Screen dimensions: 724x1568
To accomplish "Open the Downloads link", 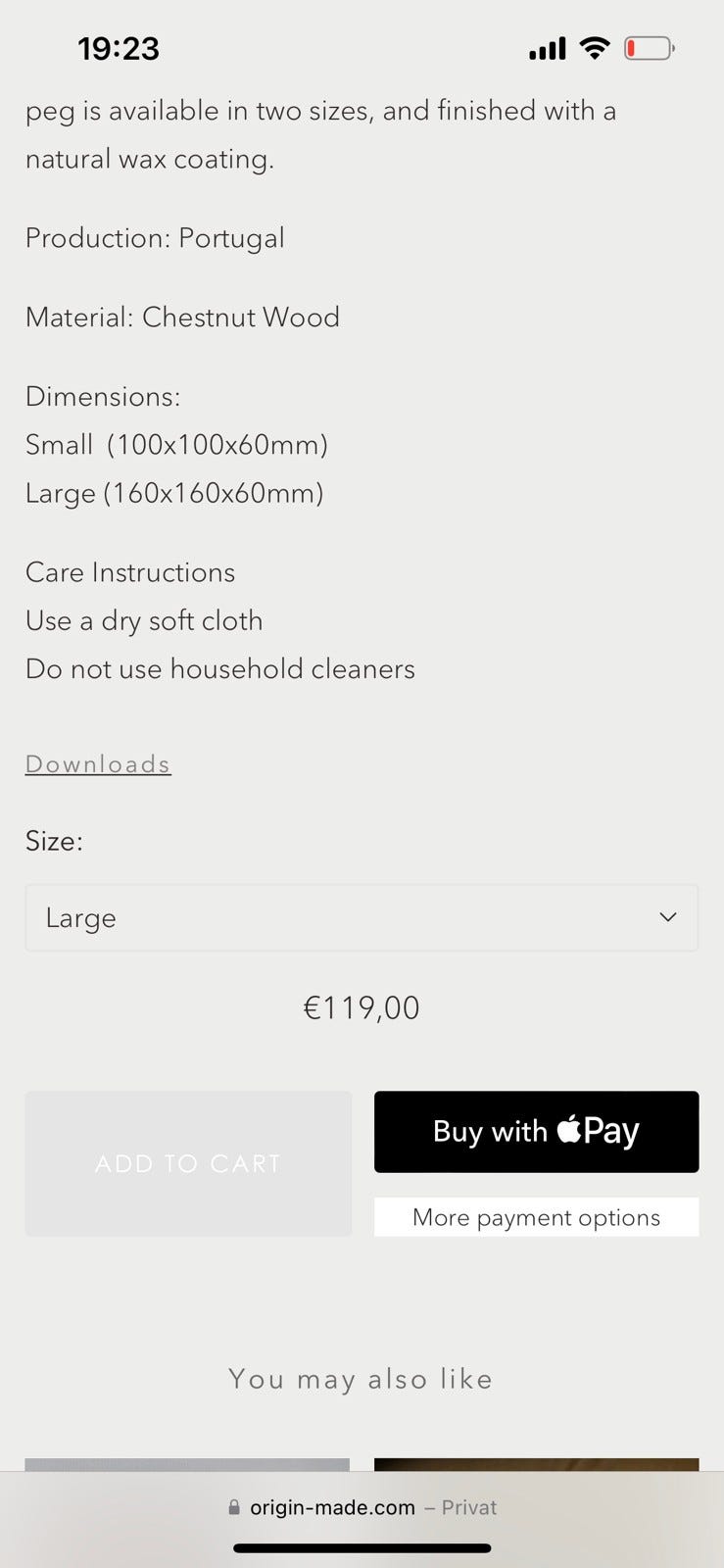I will 98,764.
